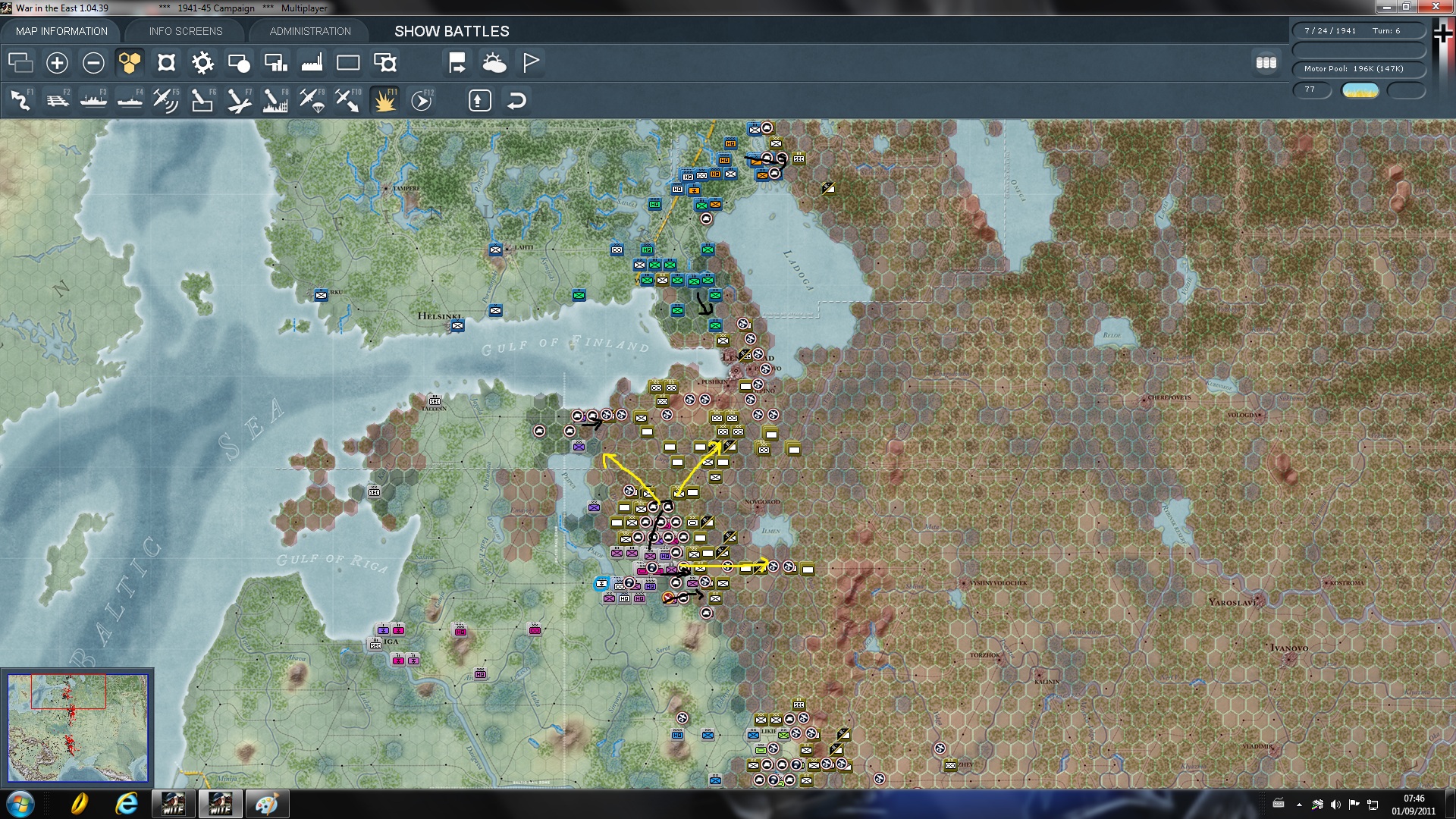Click the Motor Pool readout
This screenshot has width=1456, height=819.
(x=1359, y=69)
